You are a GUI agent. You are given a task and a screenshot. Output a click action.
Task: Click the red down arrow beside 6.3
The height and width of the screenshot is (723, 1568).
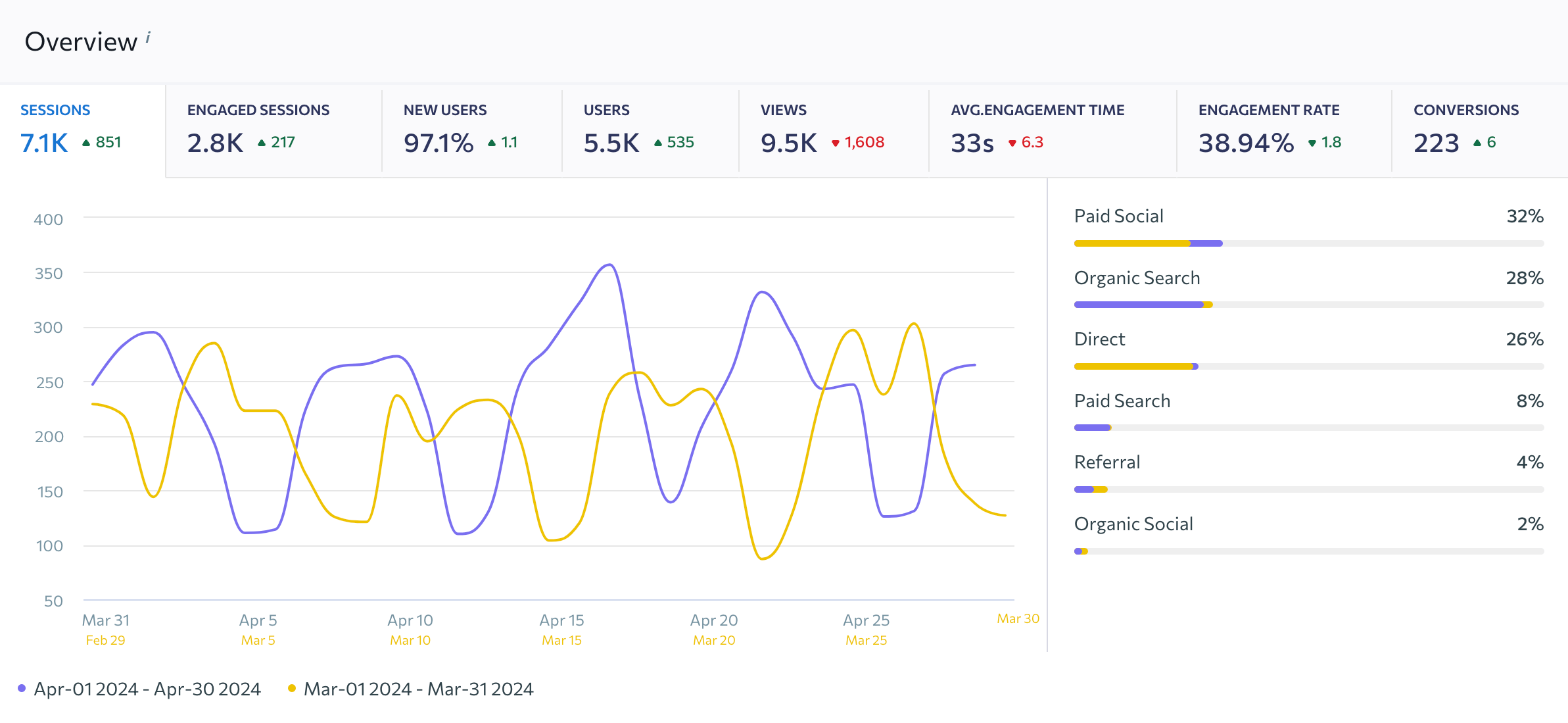pos(1012,143)
